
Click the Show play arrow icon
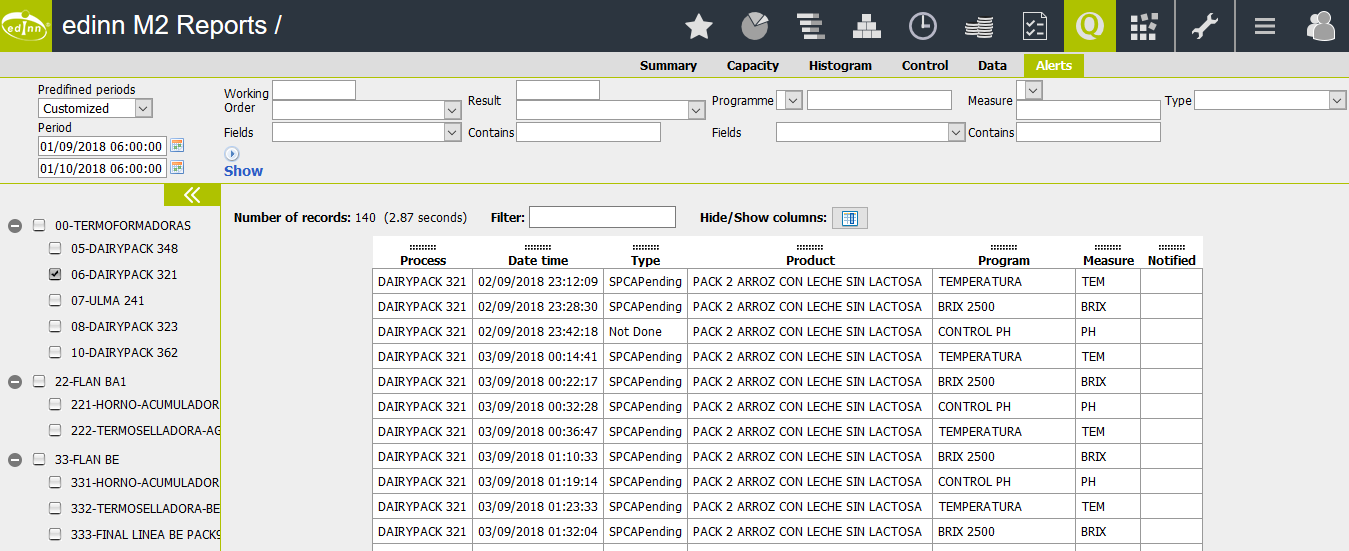(x=232, y=154)
